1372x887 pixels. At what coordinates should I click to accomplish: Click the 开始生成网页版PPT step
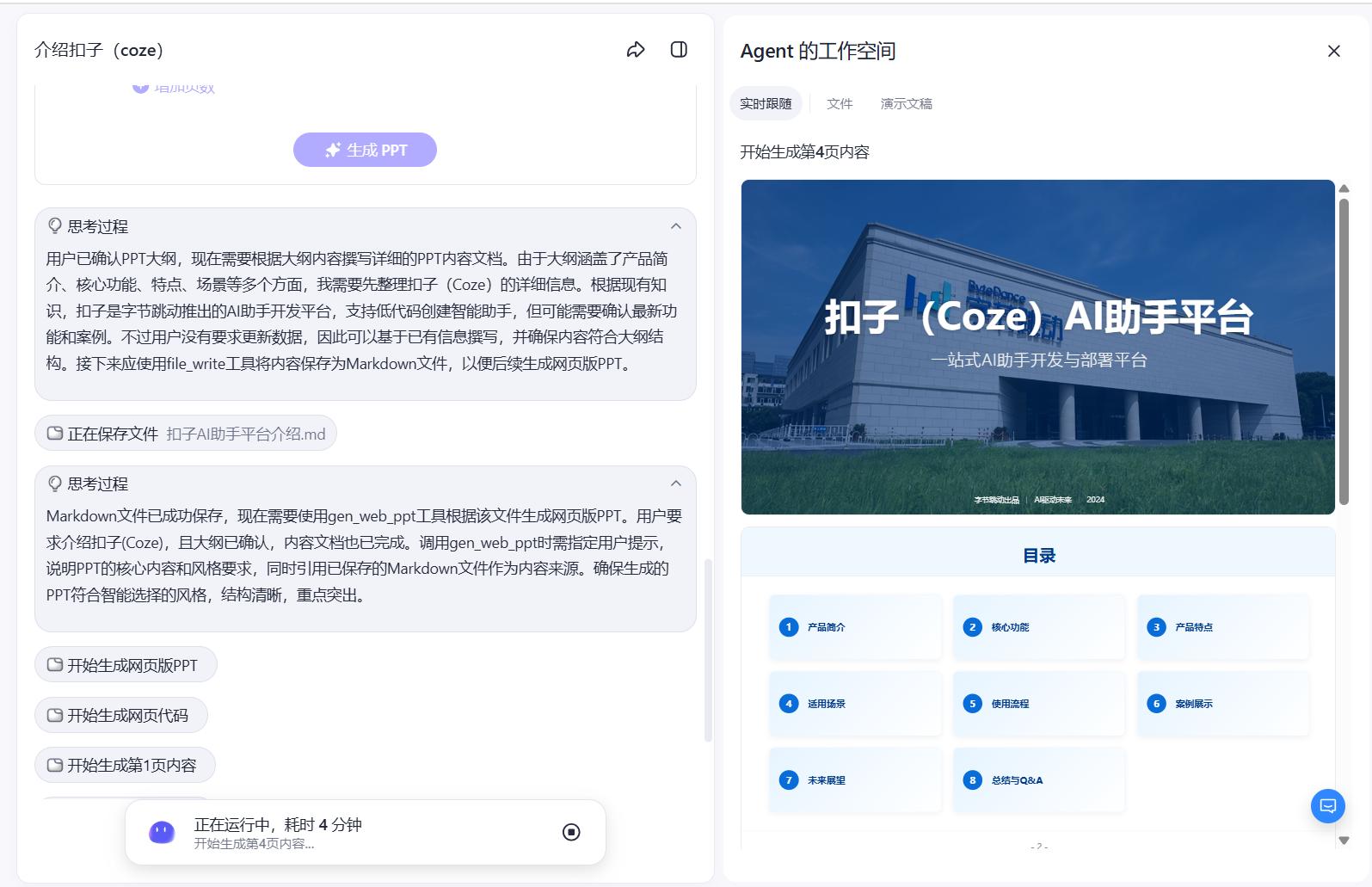126,665
